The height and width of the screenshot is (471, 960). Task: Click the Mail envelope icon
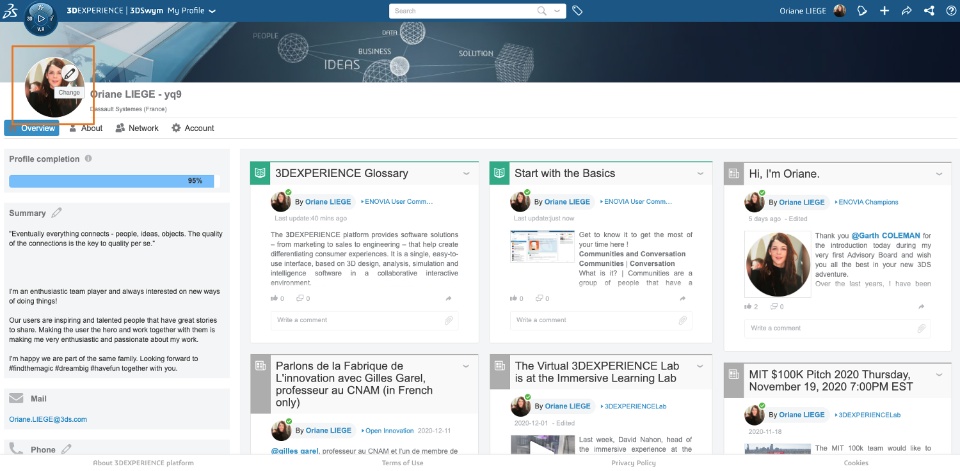point(16,398)
